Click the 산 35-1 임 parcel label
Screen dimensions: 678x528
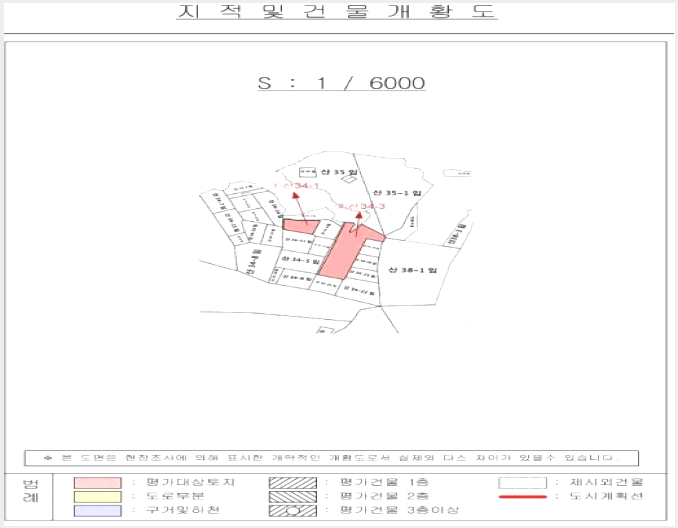[x=397, y=192]
